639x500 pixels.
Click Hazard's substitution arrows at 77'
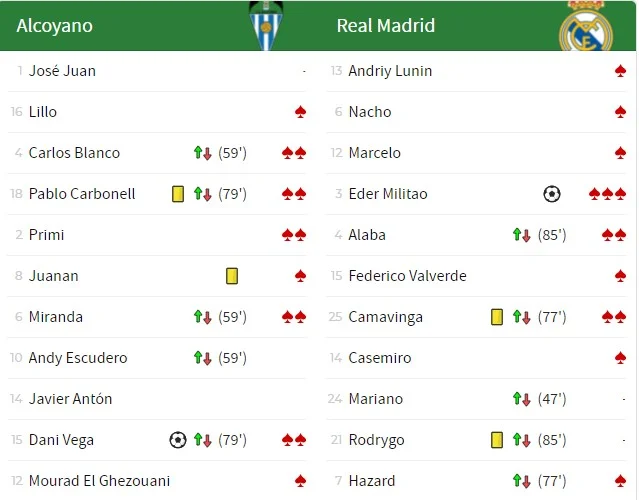(x=521, y=481)
